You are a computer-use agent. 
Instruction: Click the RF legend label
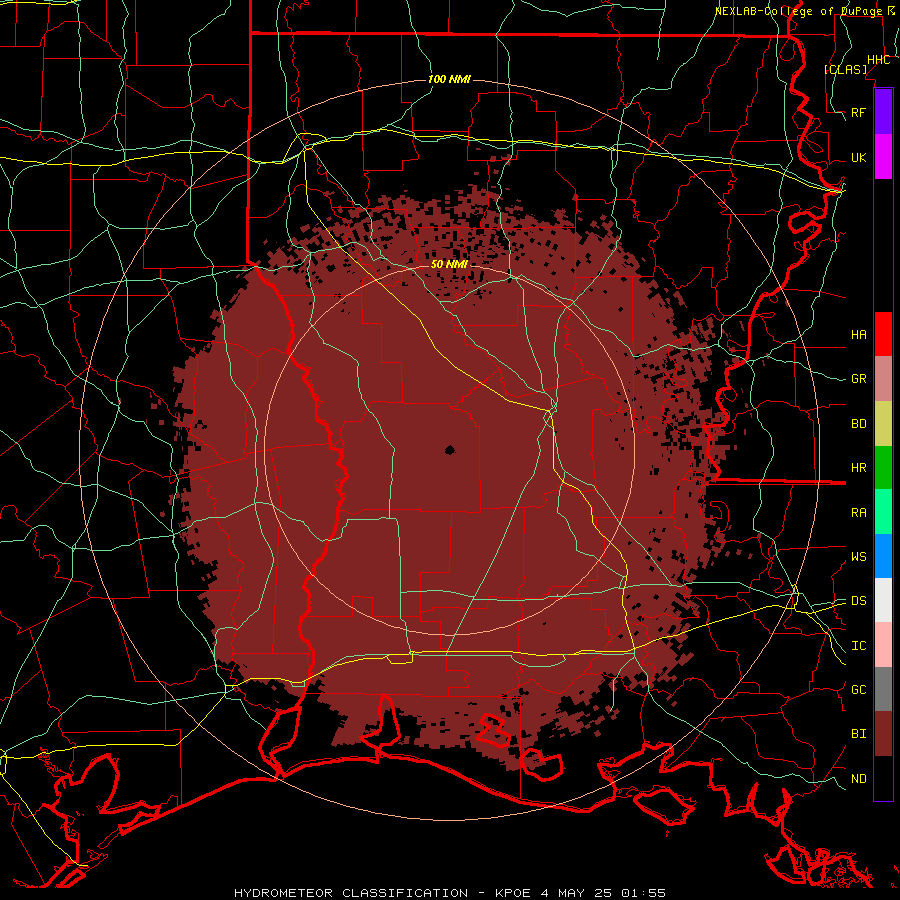point(858,112)
